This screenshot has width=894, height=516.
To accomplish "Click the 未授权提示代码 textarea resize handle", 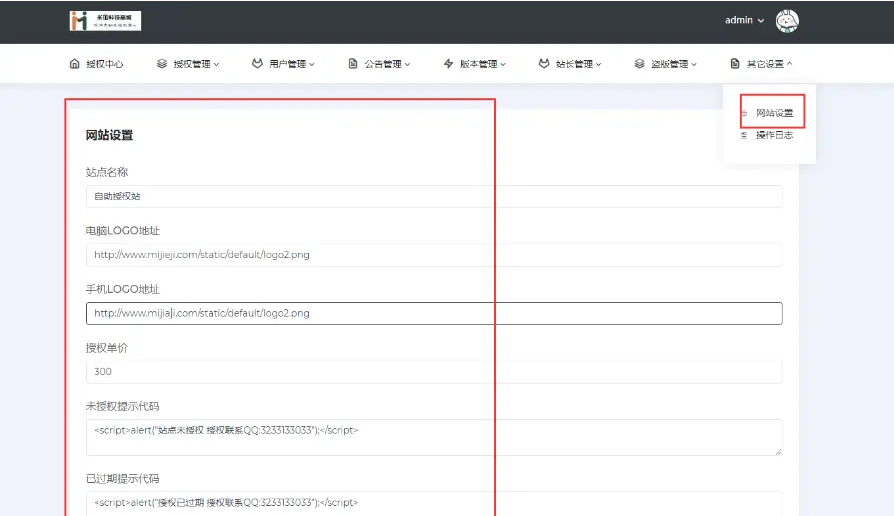I will coord(778,451).
